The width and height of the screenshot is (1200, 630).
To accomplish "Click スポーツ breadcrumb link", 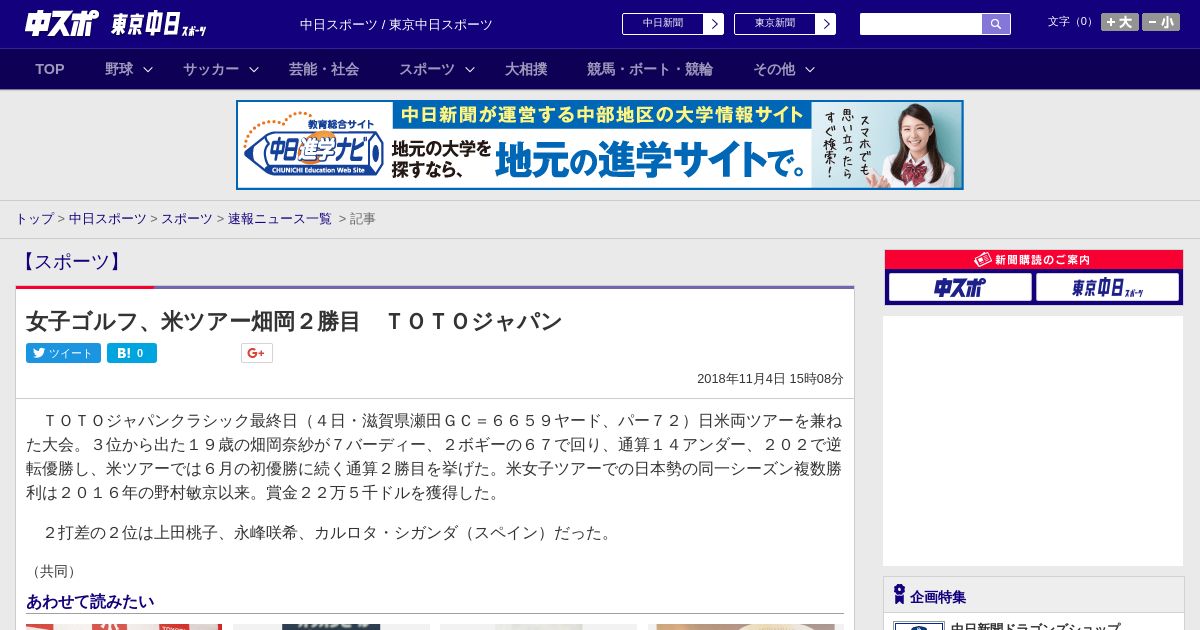I will [x=187, y=218].
